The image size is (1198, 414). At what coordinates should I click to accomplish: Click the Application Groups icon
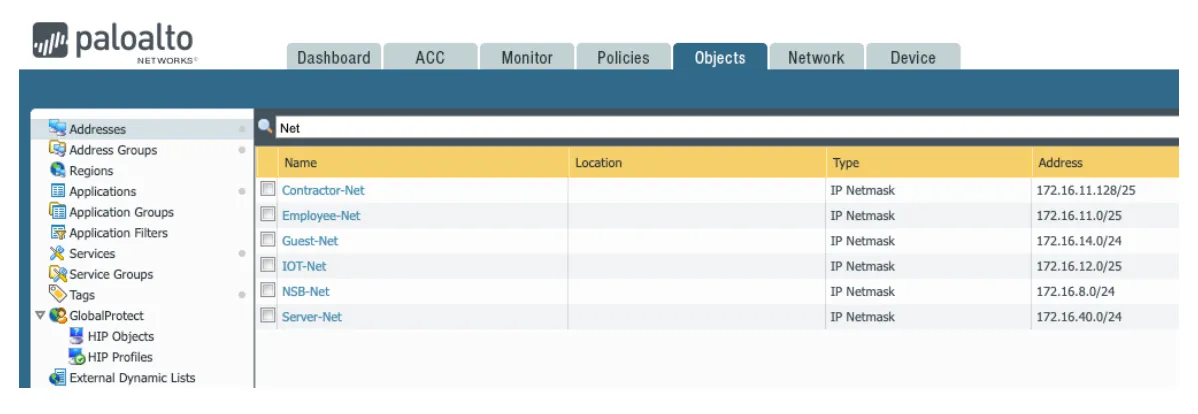57,211
